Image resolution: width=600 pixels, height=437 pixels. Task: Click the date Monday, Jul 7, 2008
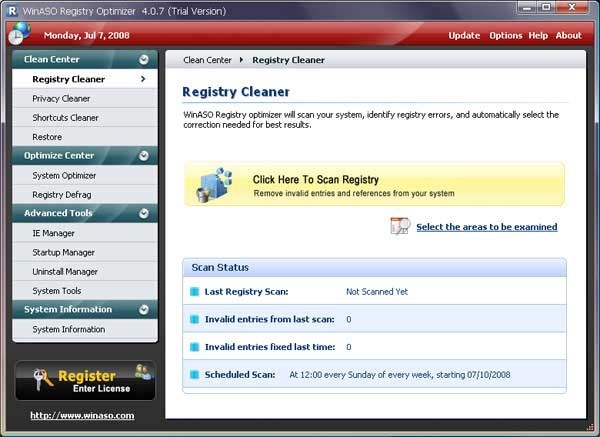pyautogui.click(x=86, y=36)
